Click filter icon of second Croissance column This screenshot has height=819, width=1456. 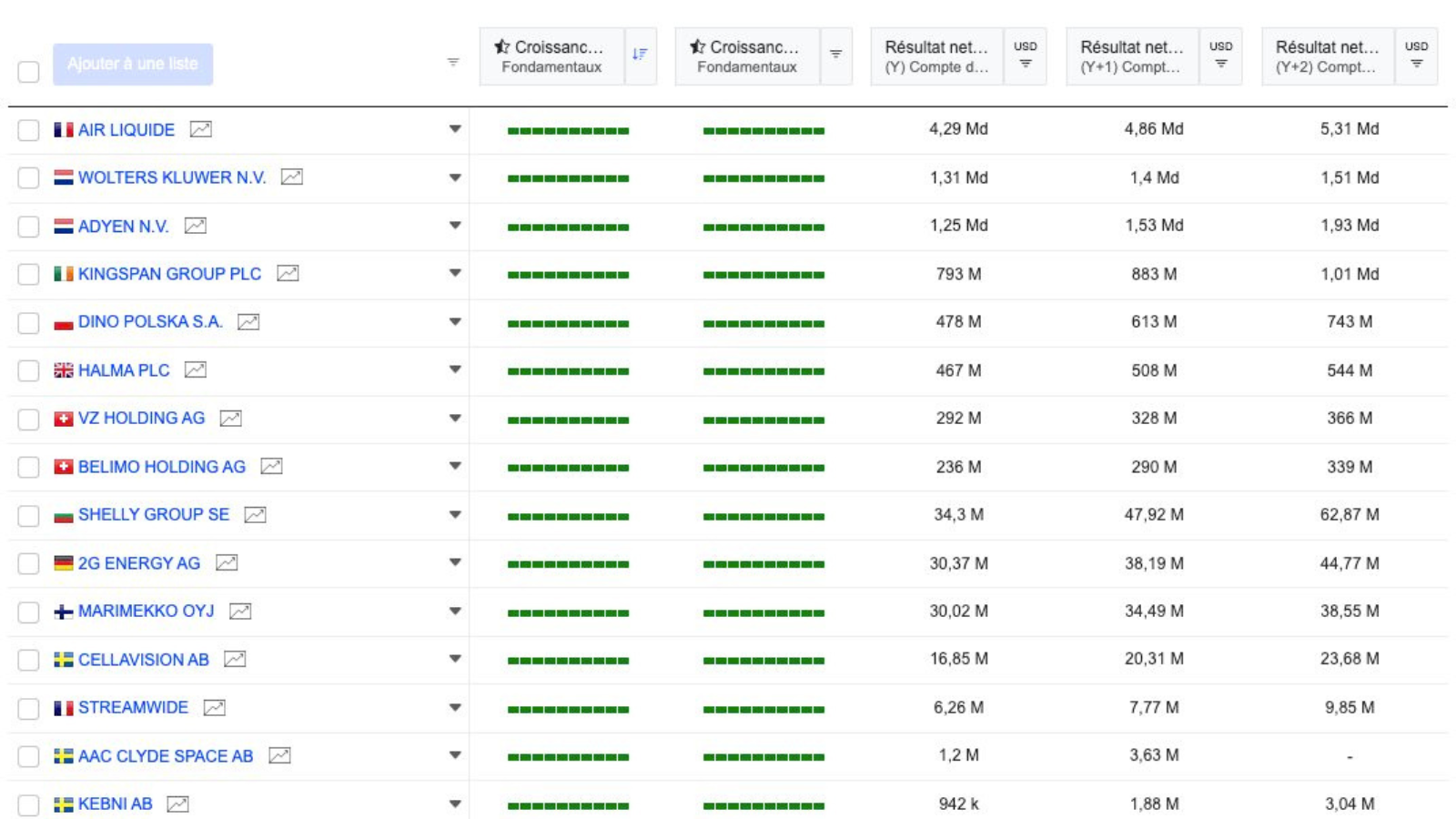pyautogui.click(x=835, y=56)
